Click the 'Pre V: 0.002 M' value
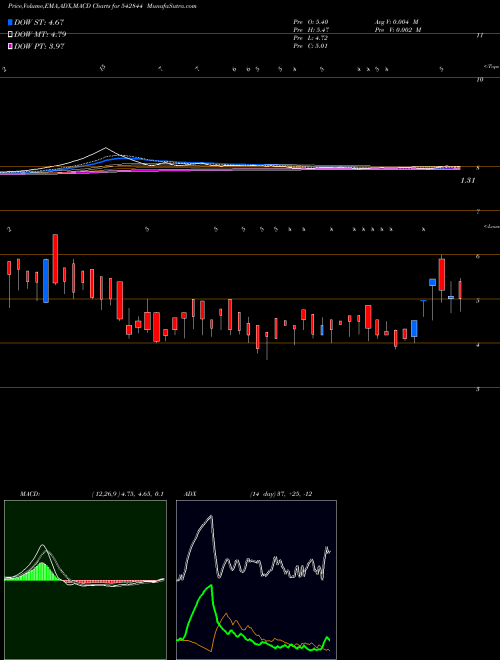 (x=398, y=29)
